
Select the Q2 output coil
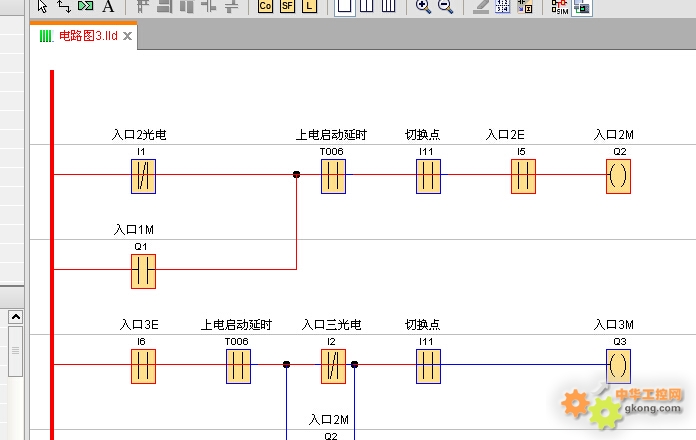coord(618,176)
